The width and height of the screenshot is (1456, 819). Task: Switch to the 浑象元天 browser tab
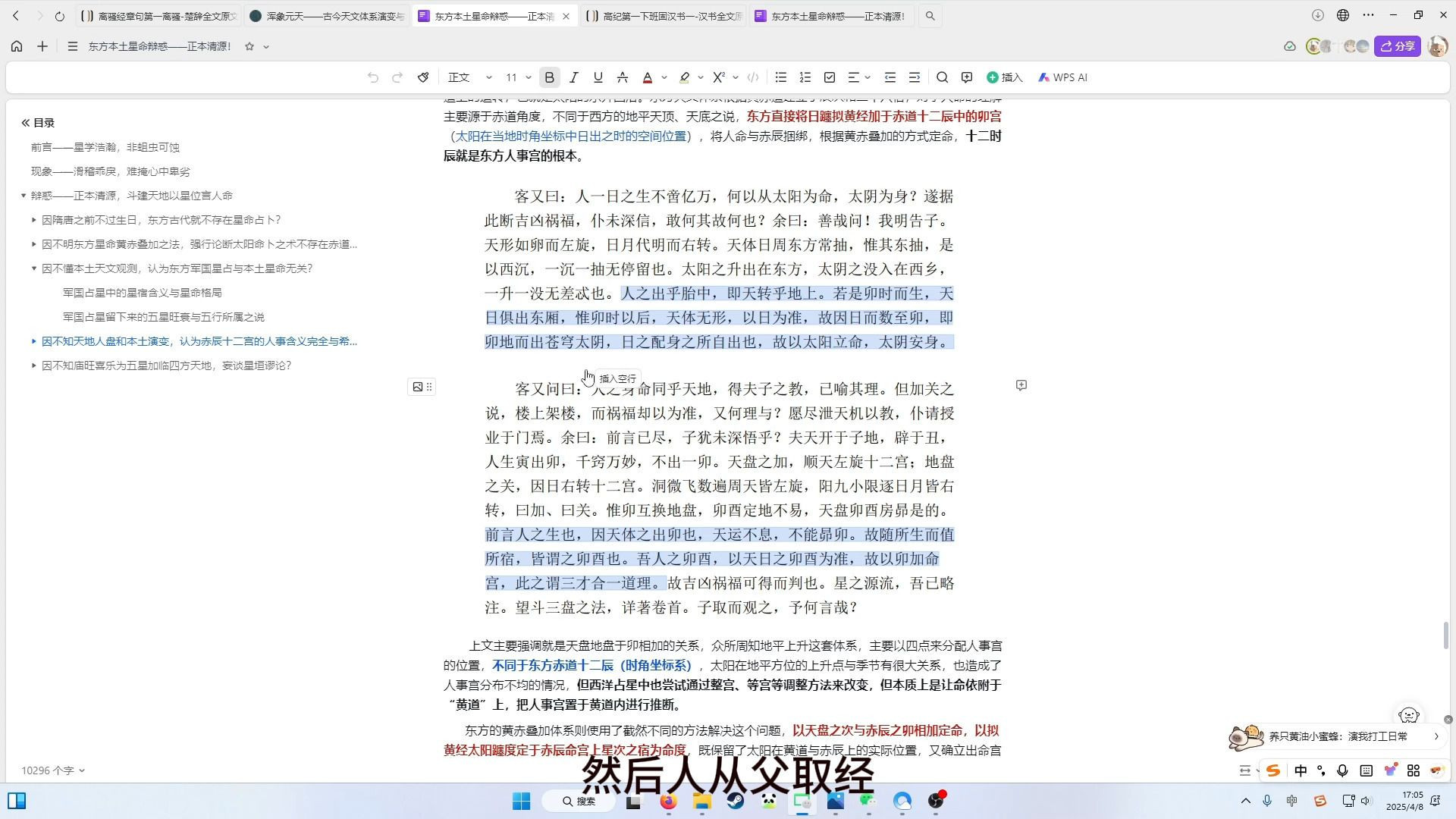[326, 15]
